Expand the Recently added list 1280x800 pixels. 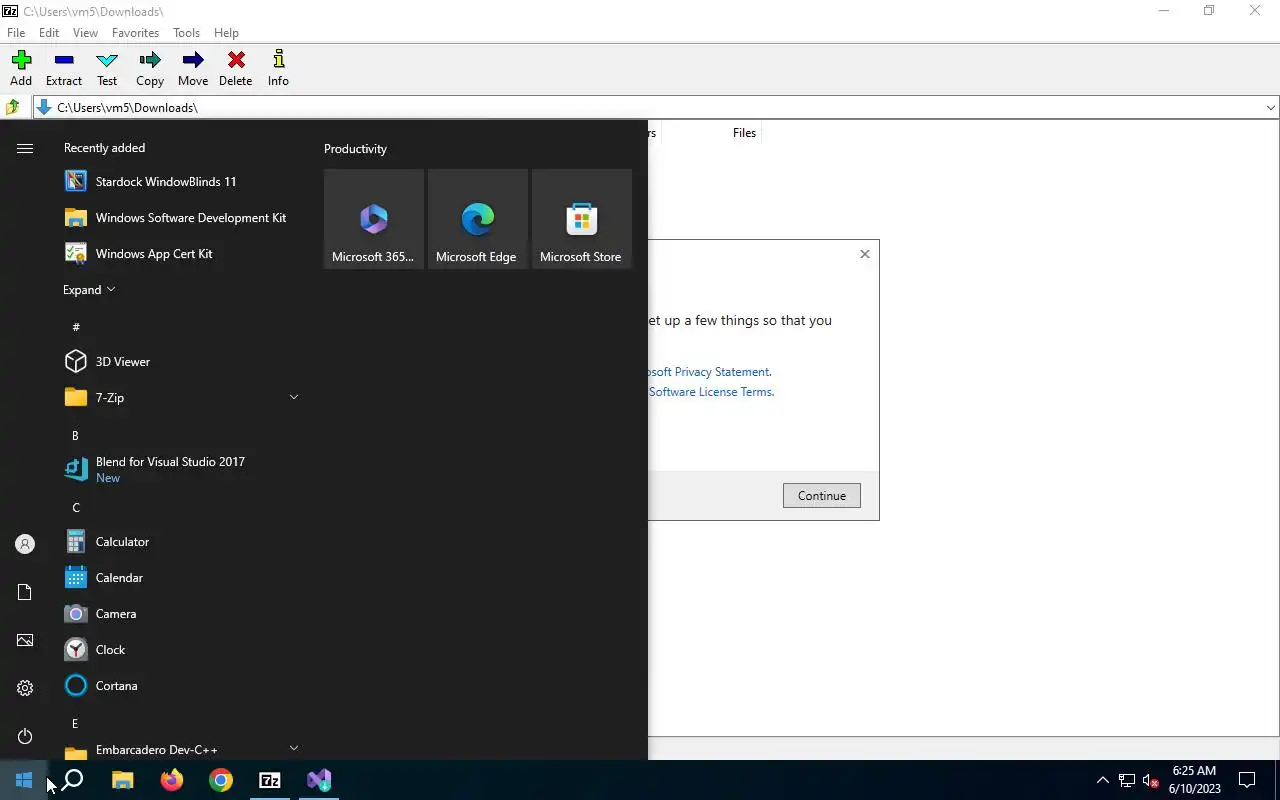pos(89,290)
